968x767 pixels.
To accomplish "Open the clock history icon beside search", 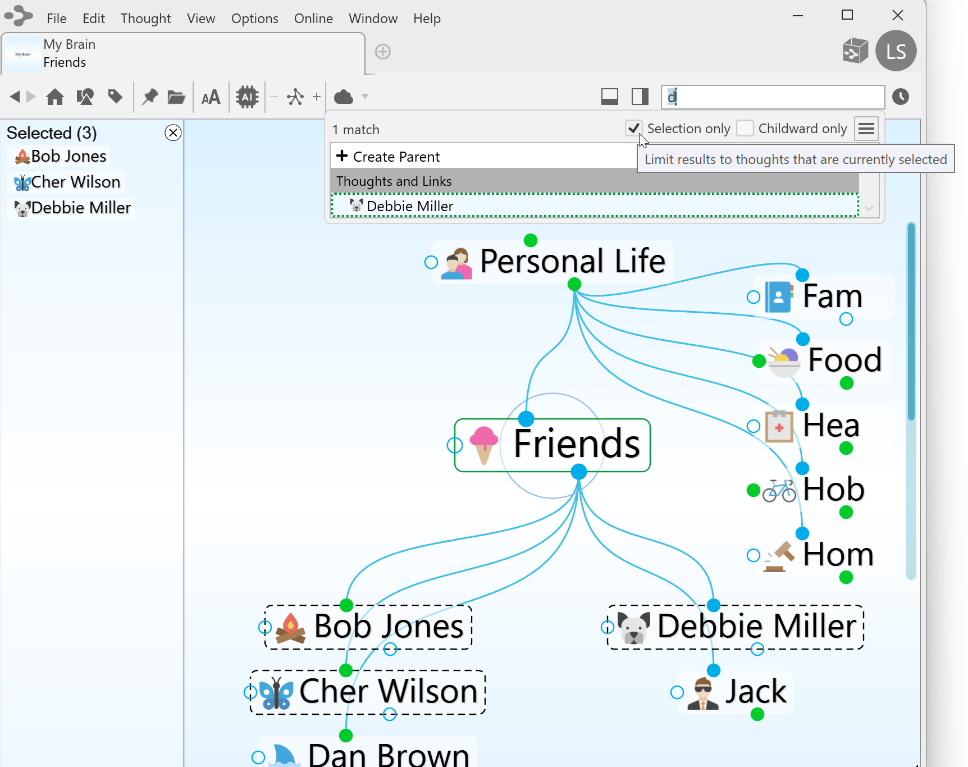I will [901, 97].
